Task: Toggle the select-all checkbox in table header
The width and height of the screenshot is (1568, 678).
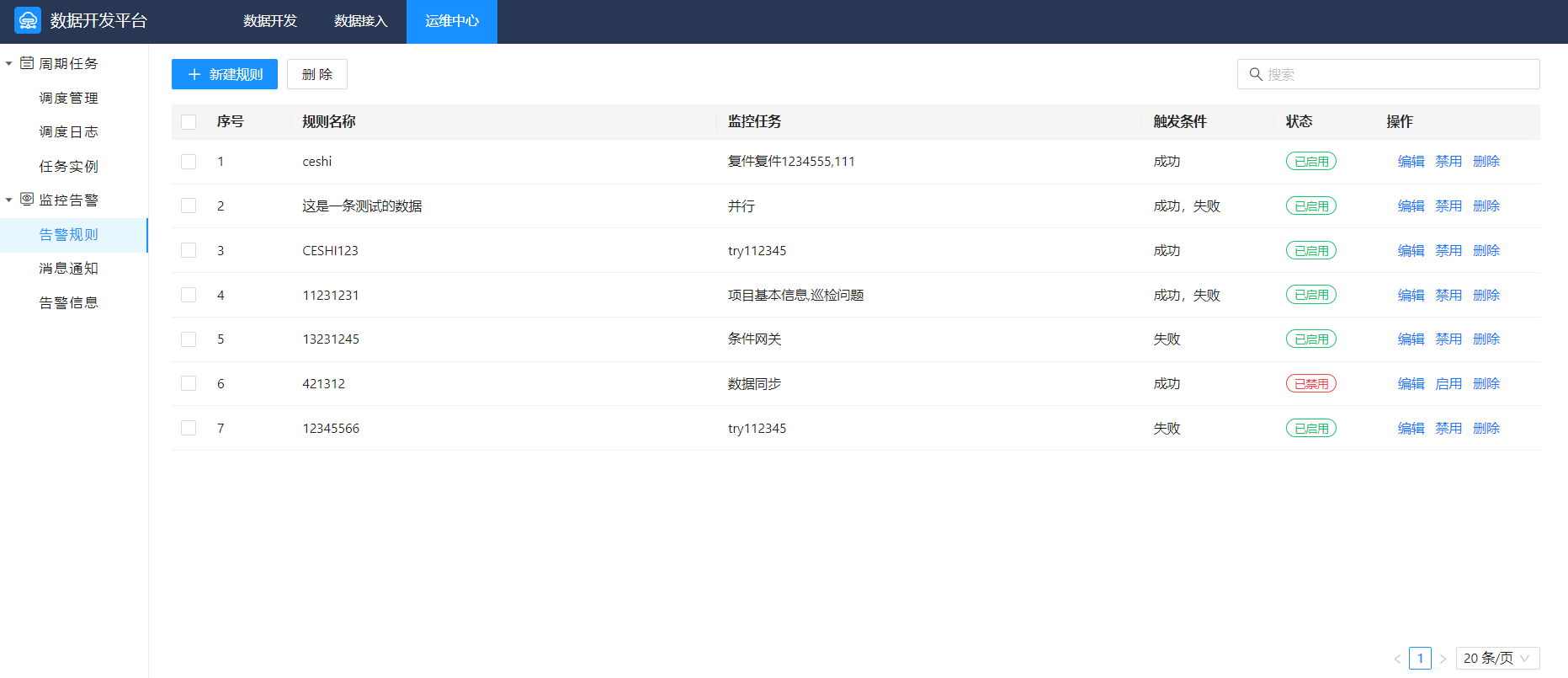Action: pos(189,122)
